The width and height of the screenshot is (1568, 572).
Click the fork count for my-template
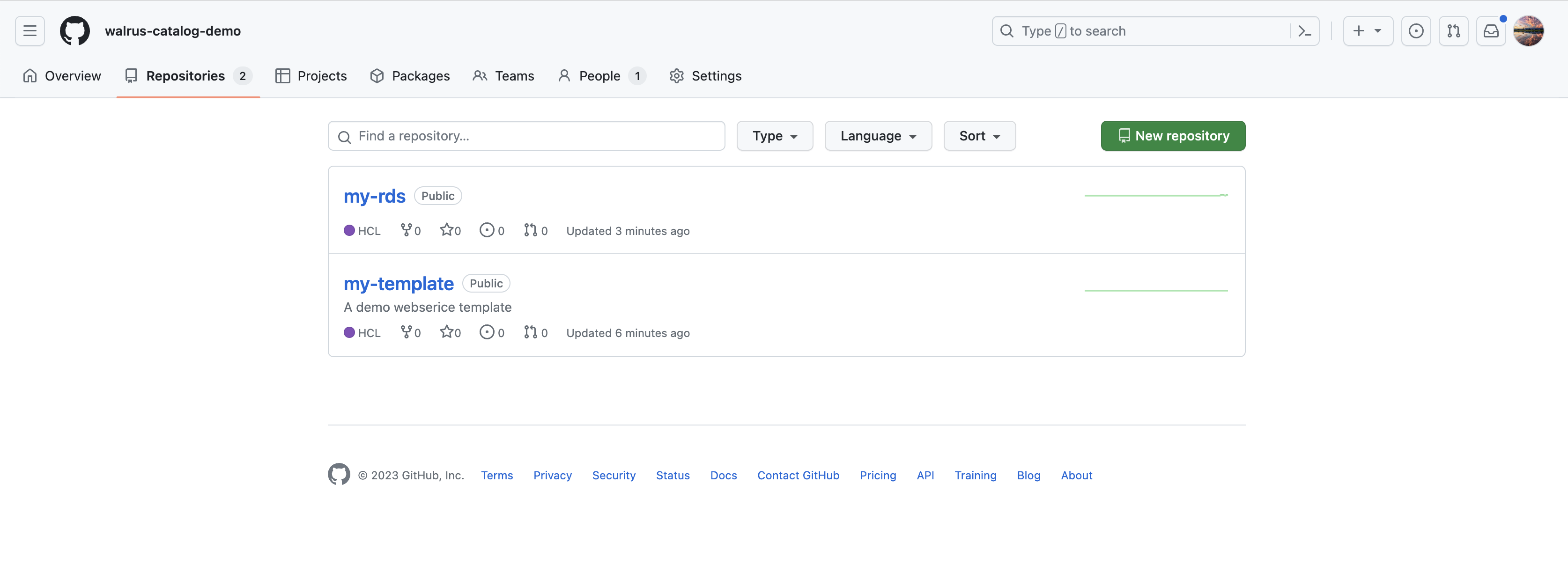[411, 332]
